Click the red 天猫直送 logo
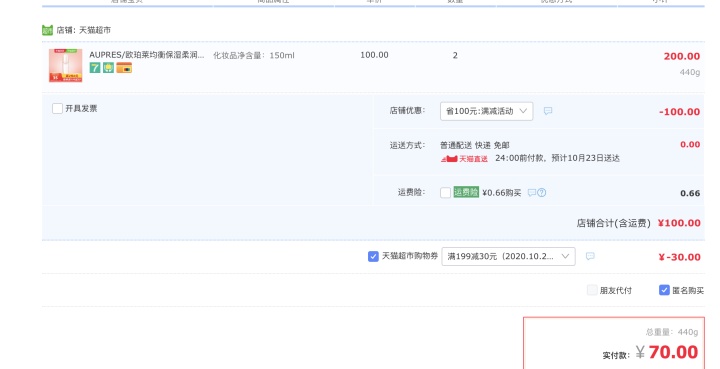The width and height of the screenshot is (720, 369). click(x=464, y=159)
